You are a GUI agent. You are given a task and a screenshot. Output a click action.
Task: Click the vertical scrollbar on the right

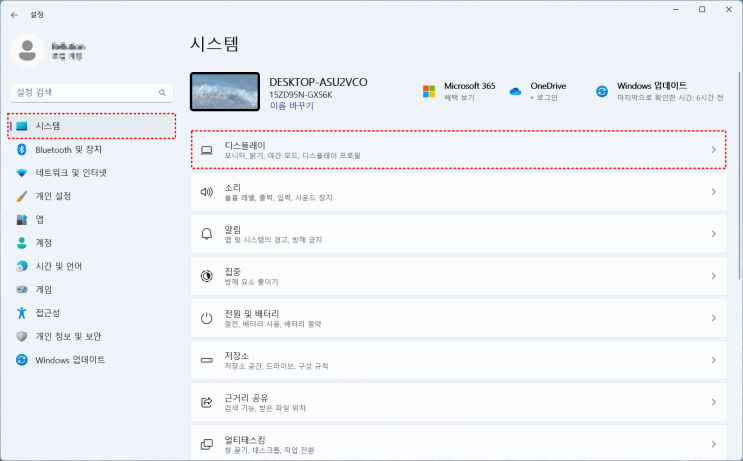pyautogui.click(x=740, y=175)
